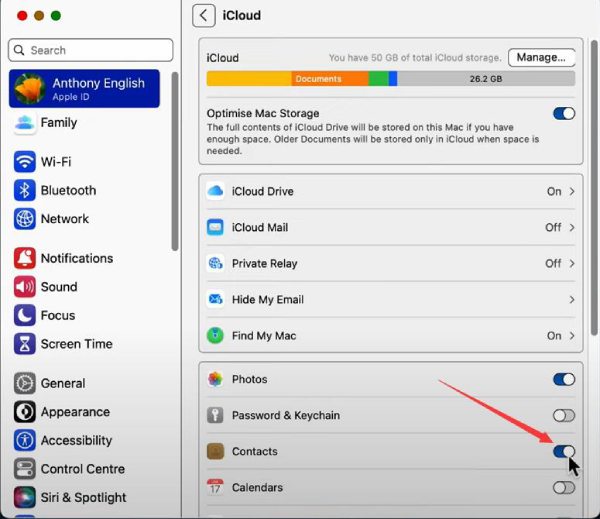The height and width of the screenshot is (519, 600).
Task: Go back with the back arrow button
Action: point(204,16)
